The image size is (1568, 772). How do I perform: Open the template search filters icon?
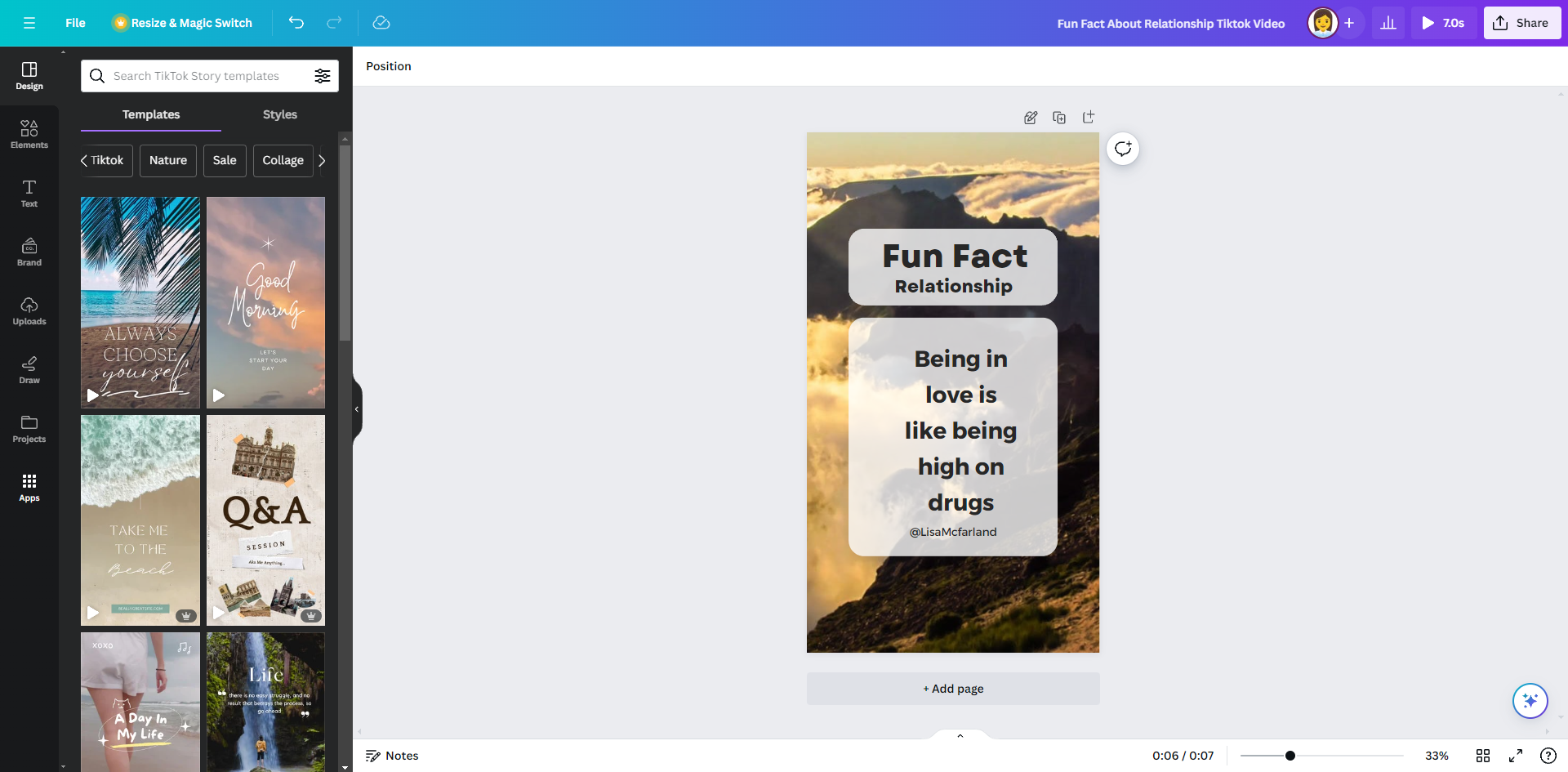coord(323,76)
